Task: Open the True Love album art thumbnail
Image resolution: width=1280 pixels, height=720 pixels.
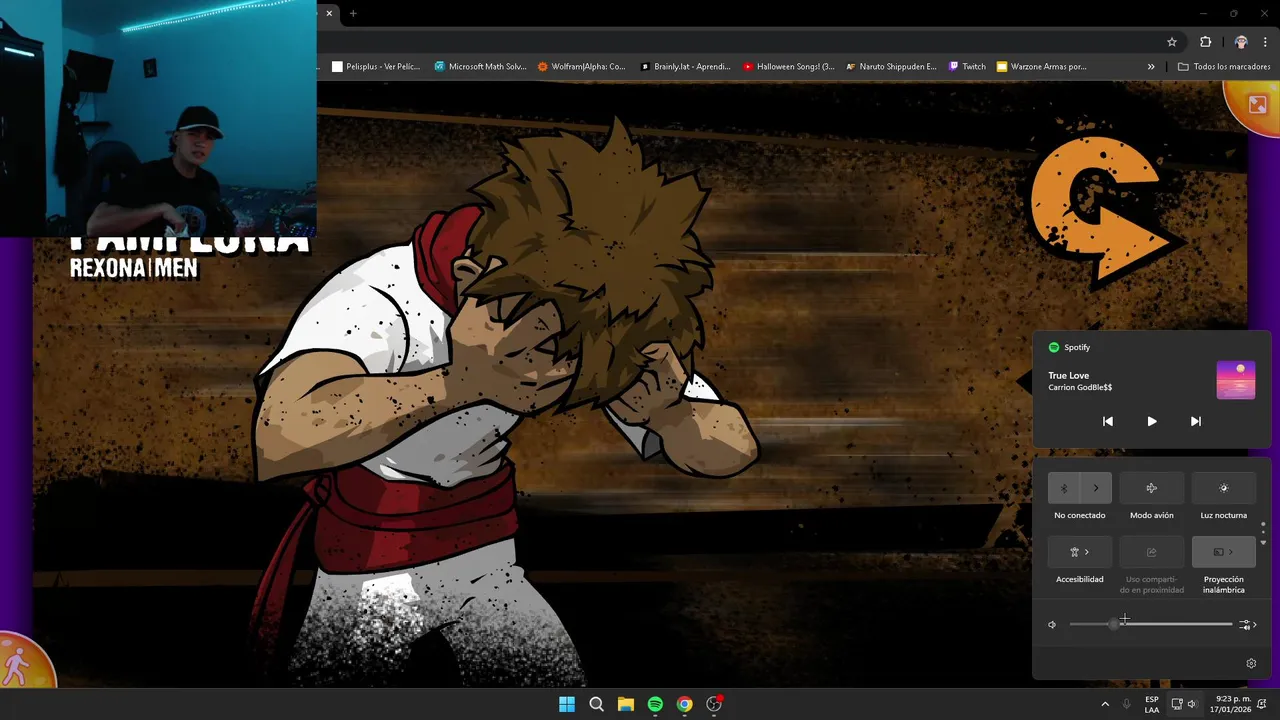Action: pos(1235,380)
